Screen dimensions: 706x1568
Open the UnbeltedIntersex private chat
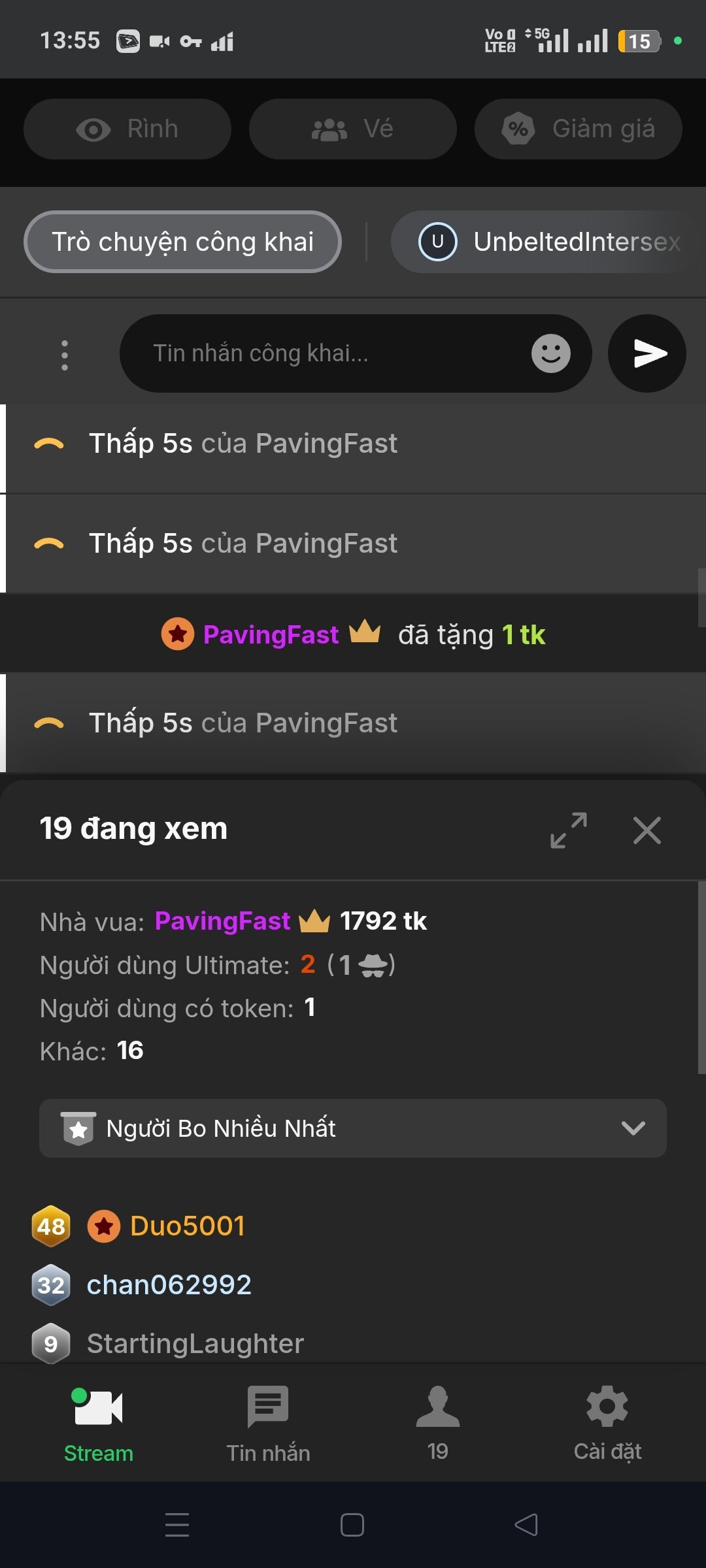549,242
